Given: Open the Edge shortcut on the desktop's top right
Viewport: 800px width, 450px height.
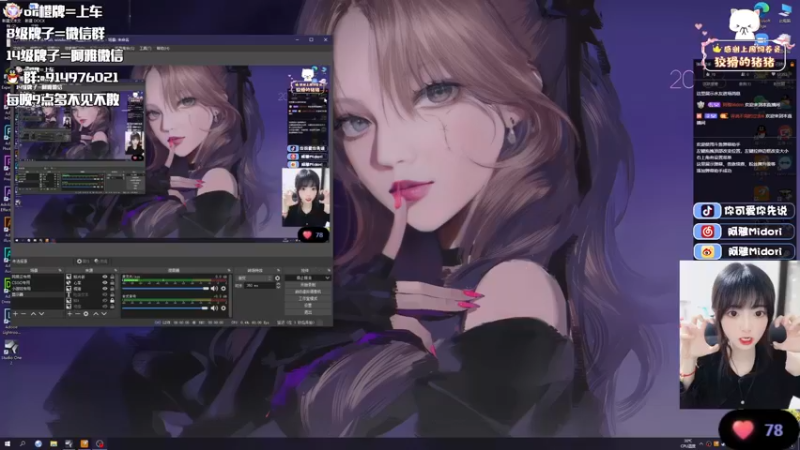Looking at the screenshot, I should pos(762,11).
